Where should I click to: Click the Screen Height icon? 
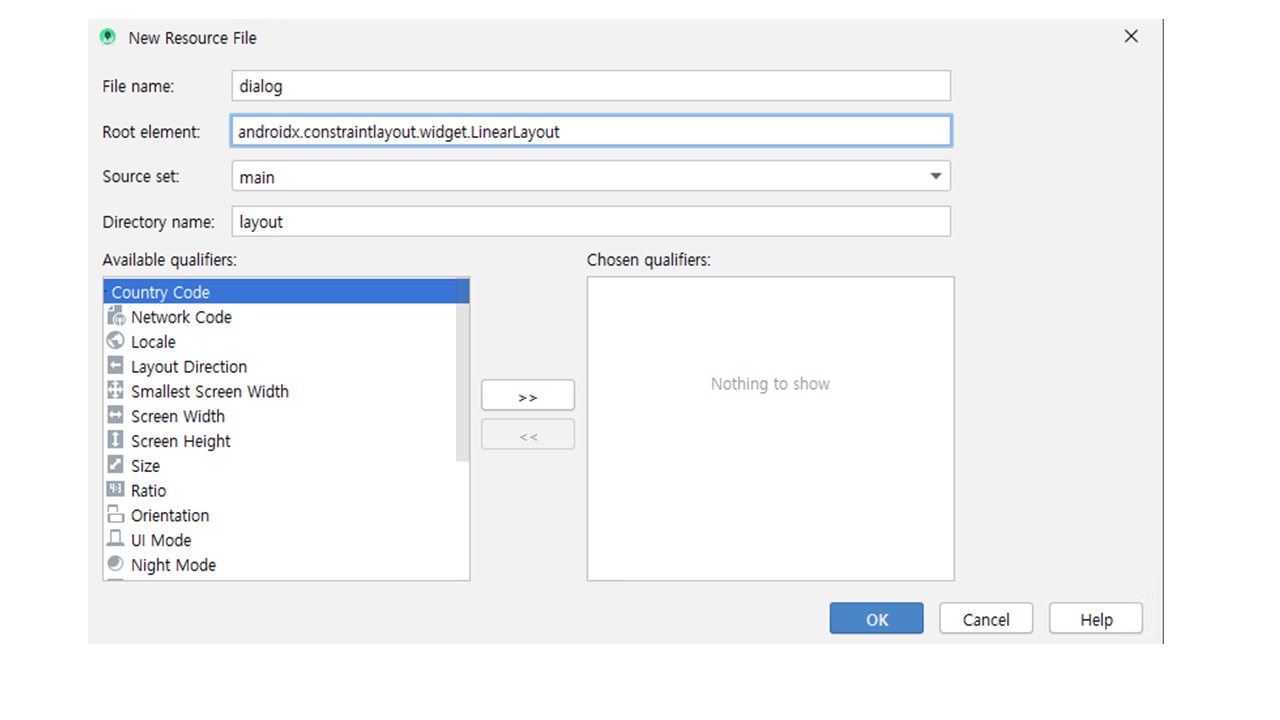coord(115,441)
